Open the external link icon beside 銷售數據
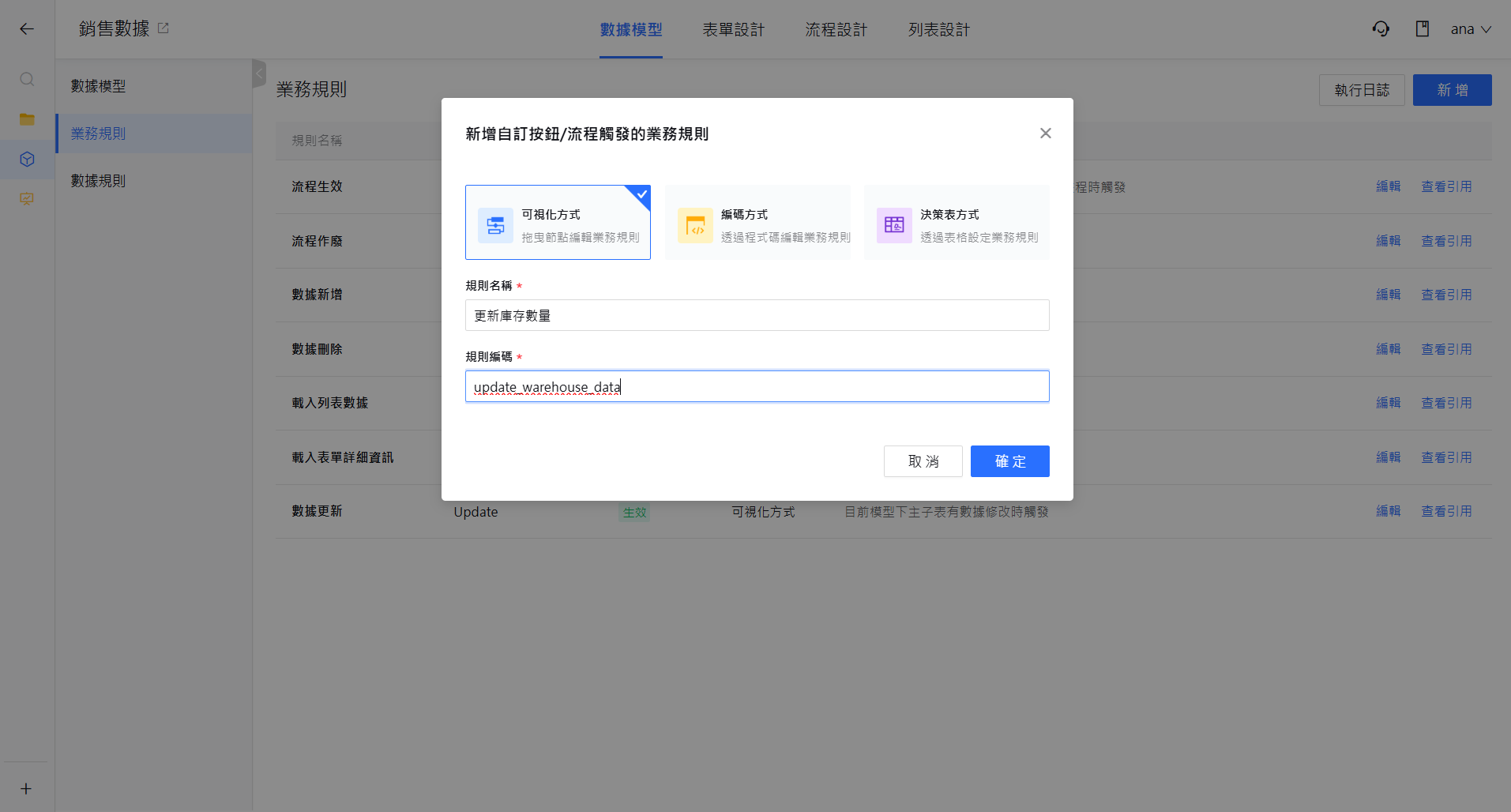Image resolution: width=1511 pixels, height=812 pixels. coord(164,28)
